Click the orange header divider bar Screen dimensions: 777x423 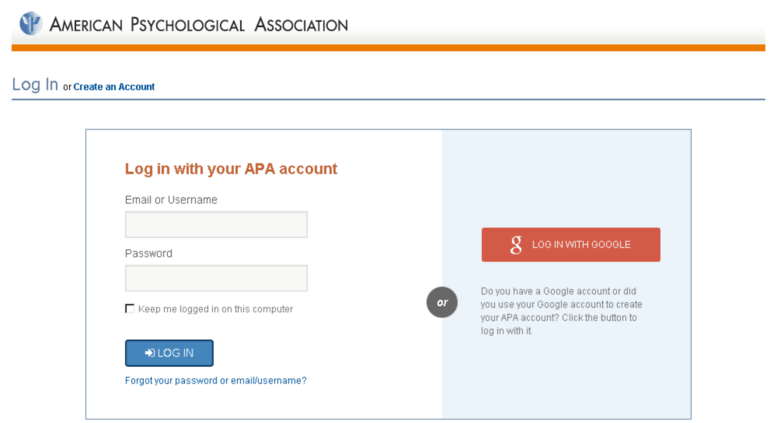[x=388, y=48]
